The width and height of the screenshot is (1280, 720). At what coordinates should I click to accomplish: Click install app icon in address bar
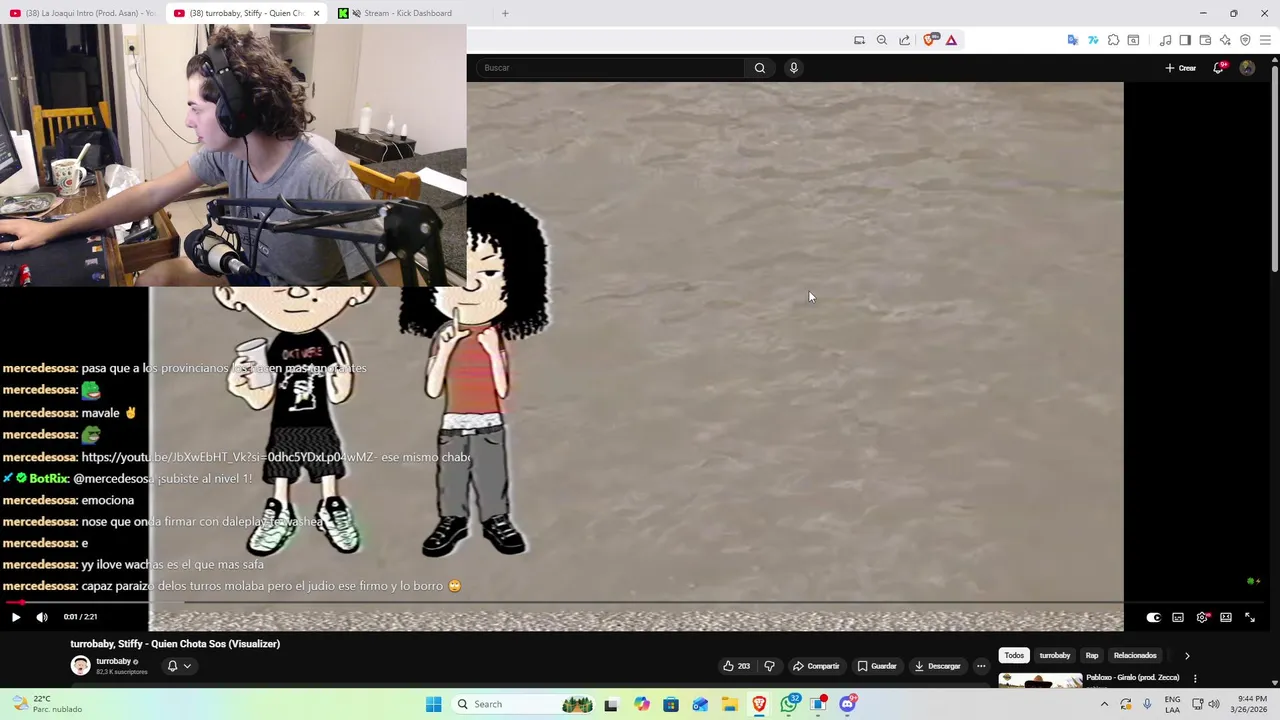pyautogui.click(x=859, y=40)
